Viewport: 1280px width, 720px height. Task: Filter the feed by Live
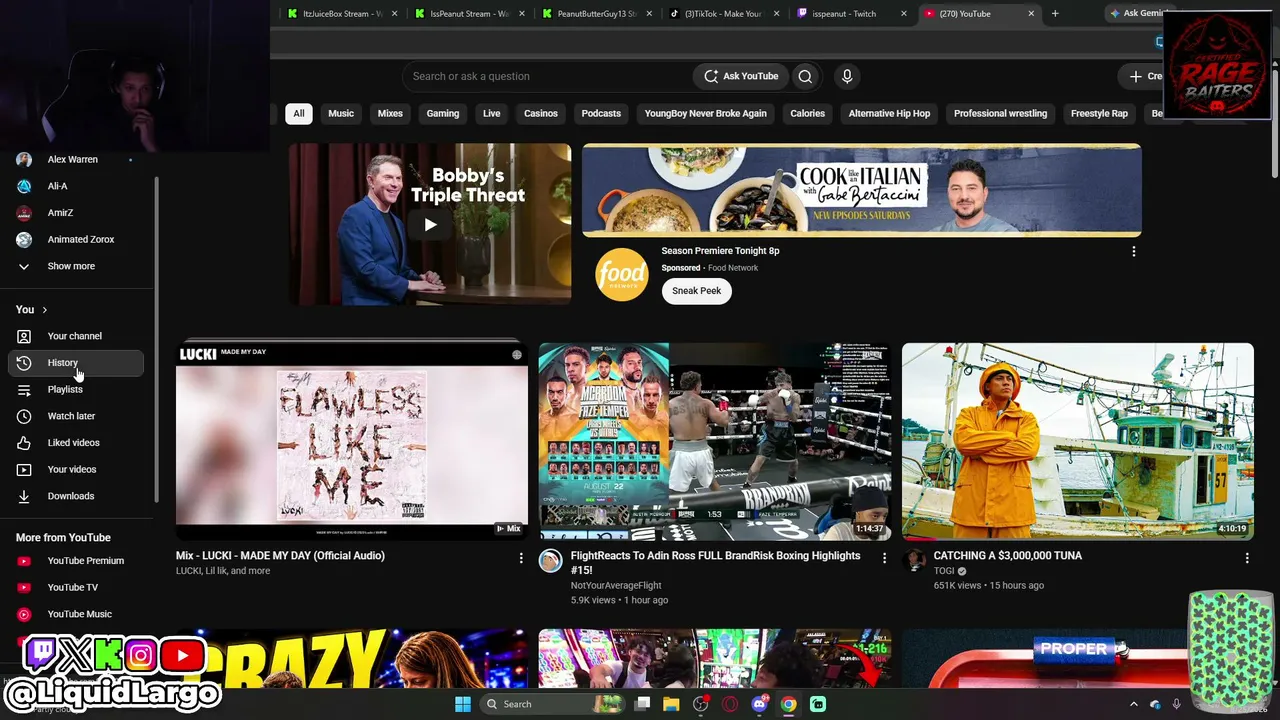(491, 114)
